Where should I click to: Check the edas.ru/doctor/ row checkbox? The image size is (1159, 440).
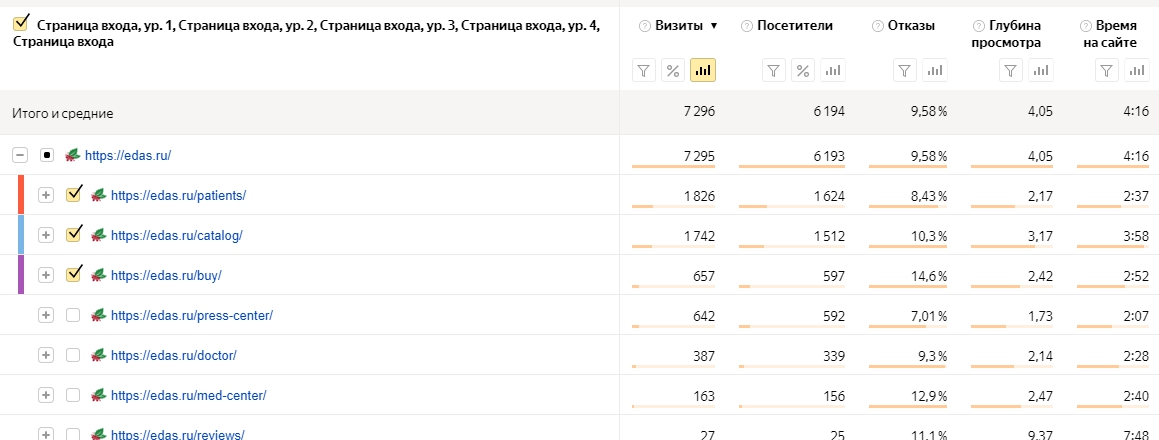(x=73, y=355)
